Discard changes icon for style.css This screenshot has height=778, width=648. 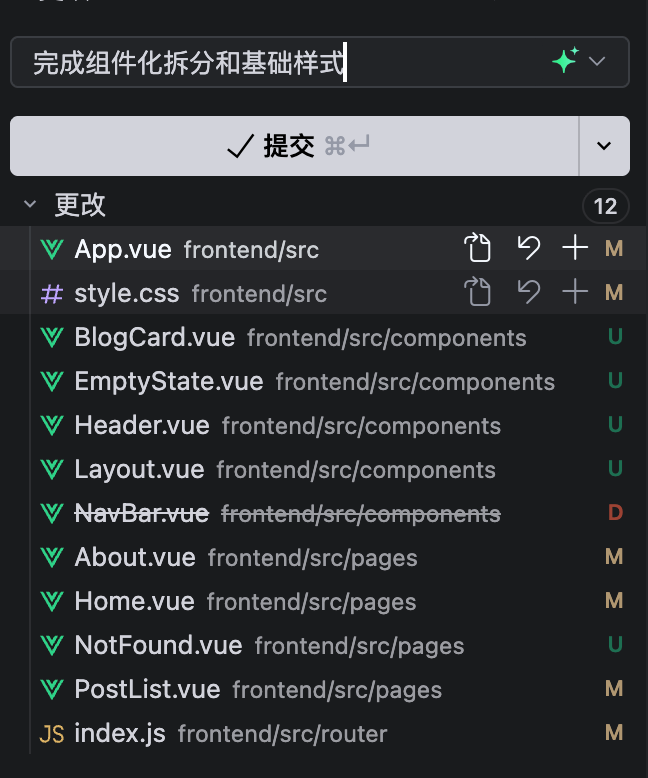pos(528,291)
